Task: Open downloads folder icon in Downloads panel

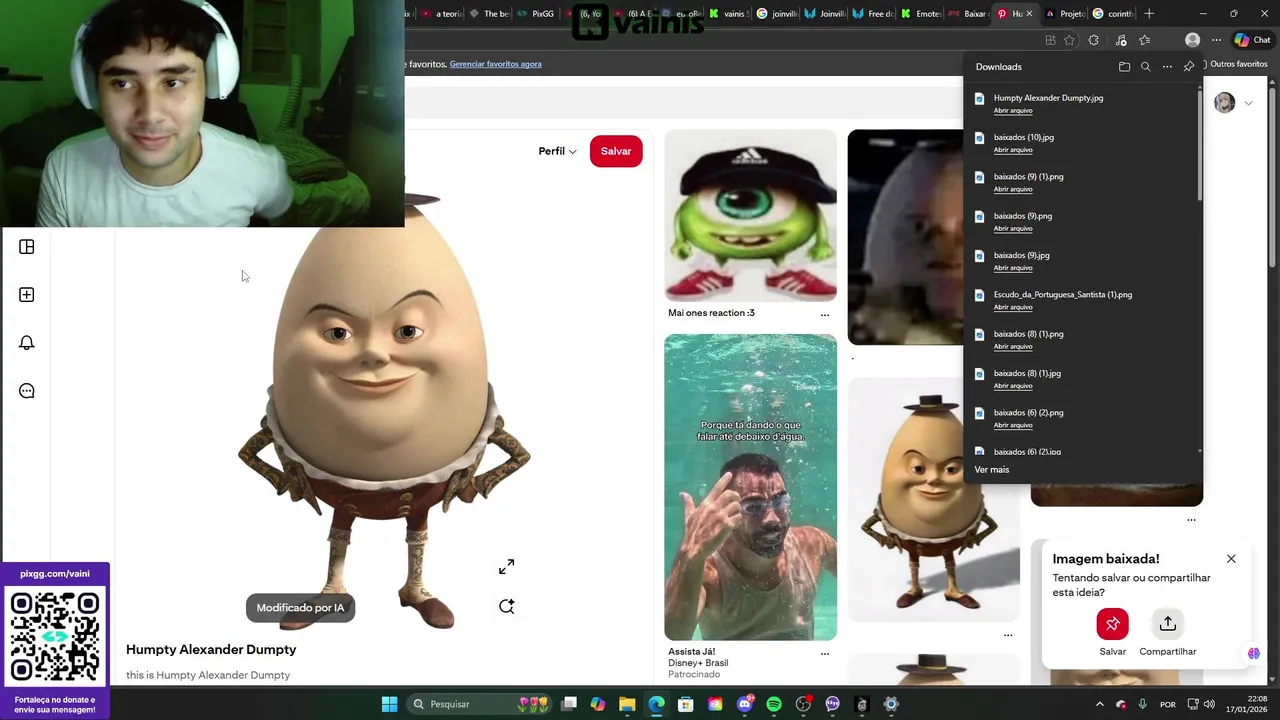Action: [x=1124, y=67]
